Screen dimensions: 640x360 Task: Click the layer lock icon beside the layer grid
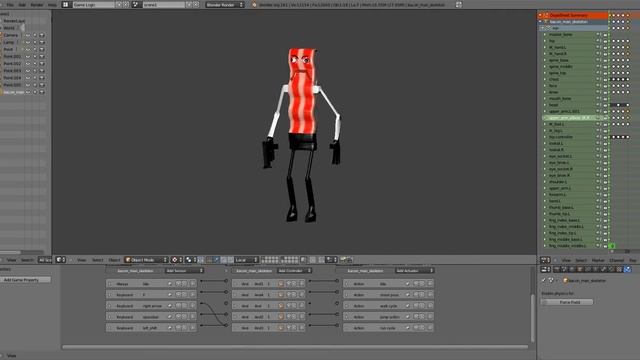point(303,260)
